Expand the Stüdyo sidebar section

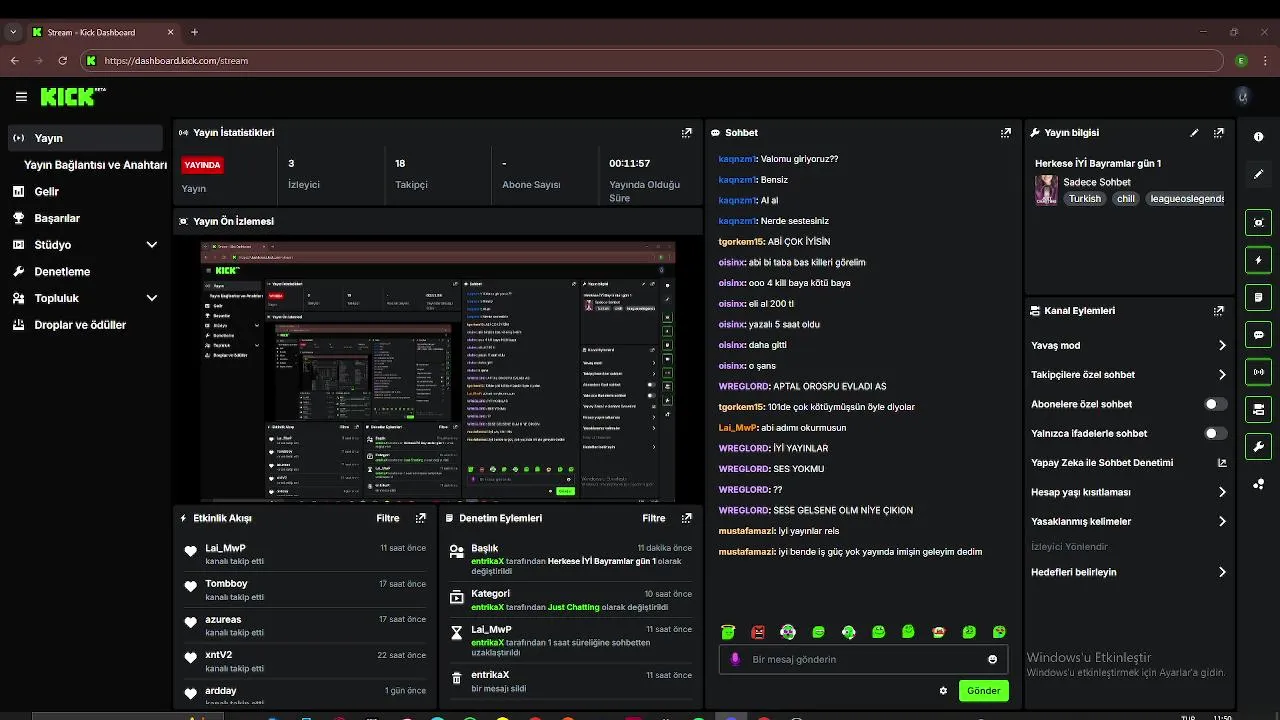(x=152, y=245)
